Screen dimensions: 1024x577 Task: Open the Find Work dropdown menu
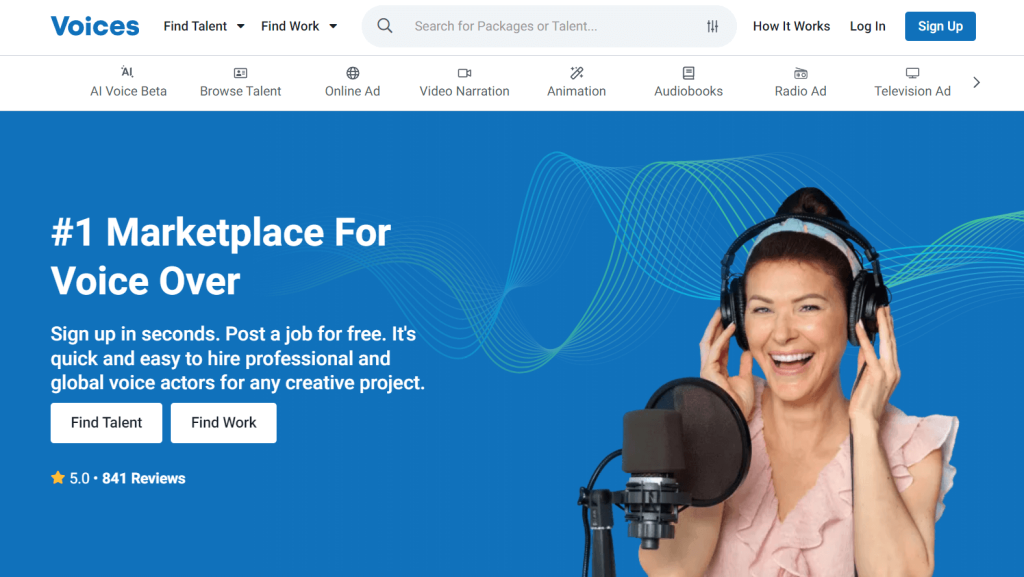tap(299, 26)
